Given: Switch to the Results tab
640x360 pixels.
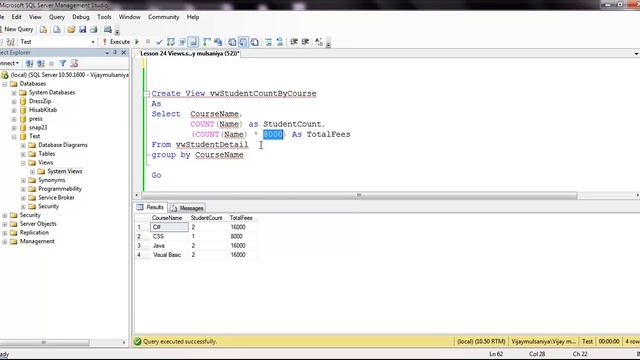Looking at the screenshot, I should tap(150, 207).
